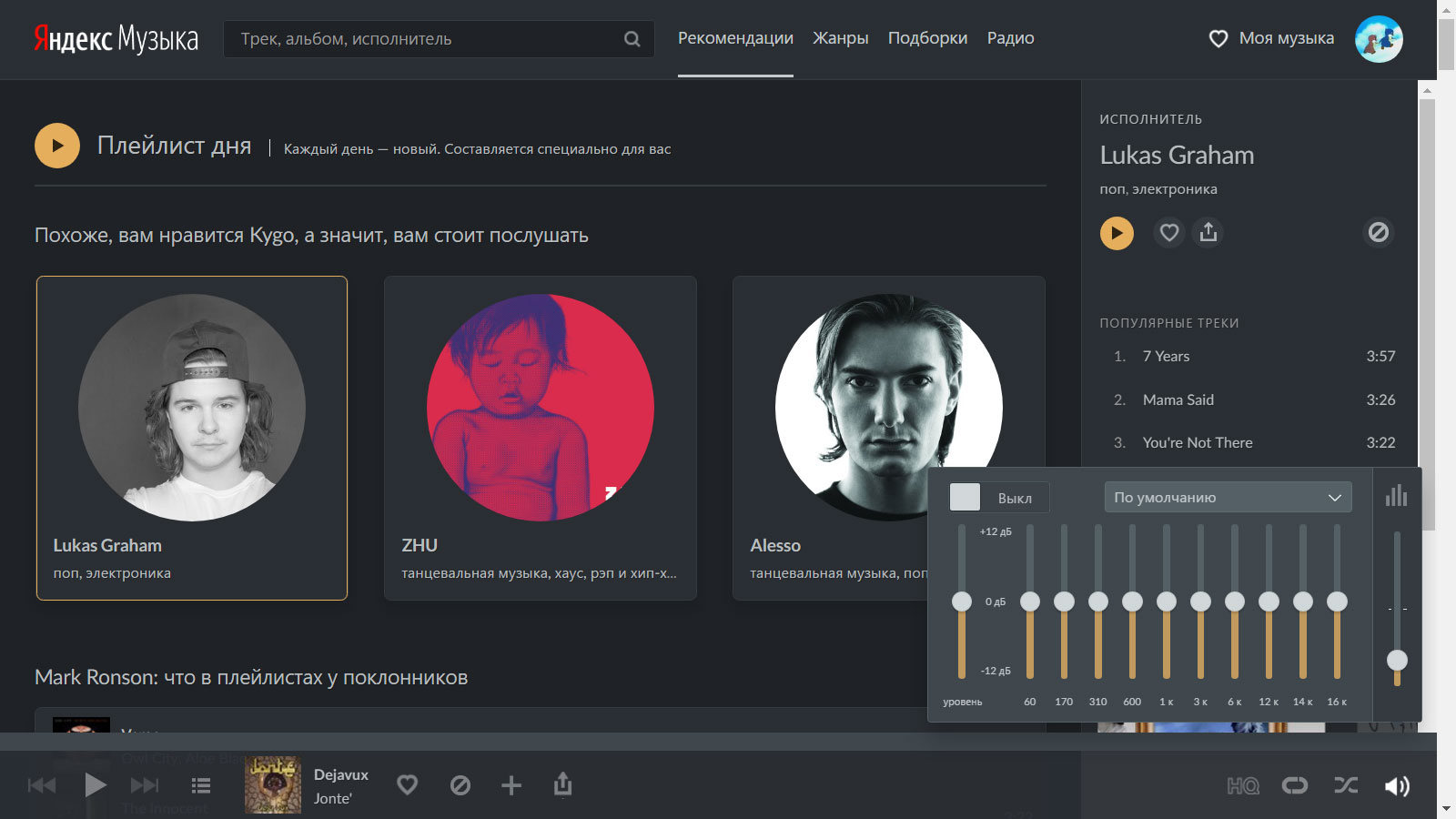Adjust the 16 к equalizer slider
This screenshot has height=819, width=1456.
point(1337,602)
